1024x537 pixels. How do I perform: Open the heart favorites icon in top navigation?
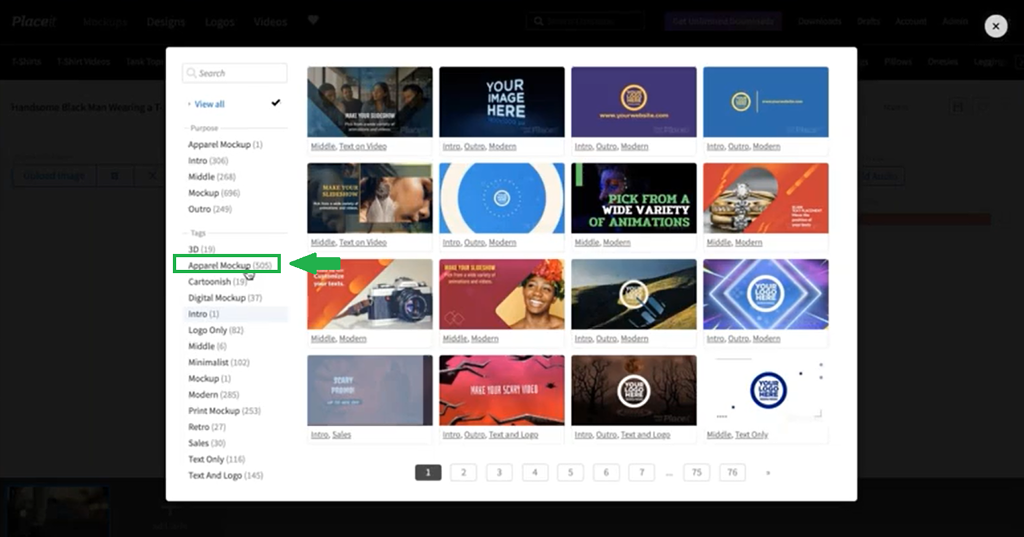pos(313,21)
